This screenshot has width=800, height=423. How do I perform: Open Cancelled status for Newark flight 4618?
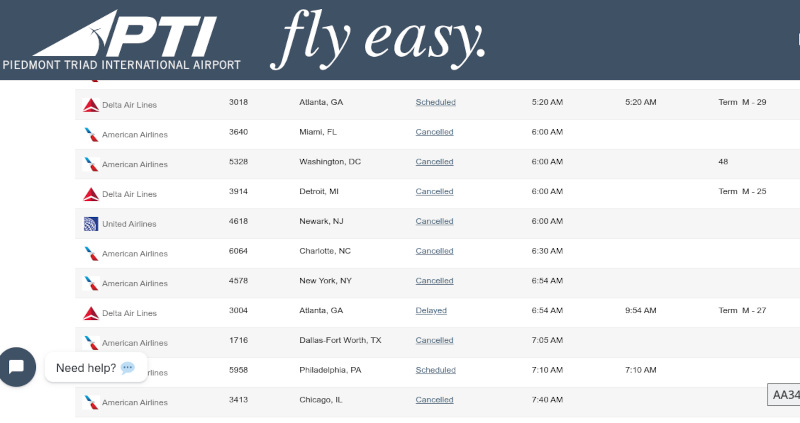[434, 221]
